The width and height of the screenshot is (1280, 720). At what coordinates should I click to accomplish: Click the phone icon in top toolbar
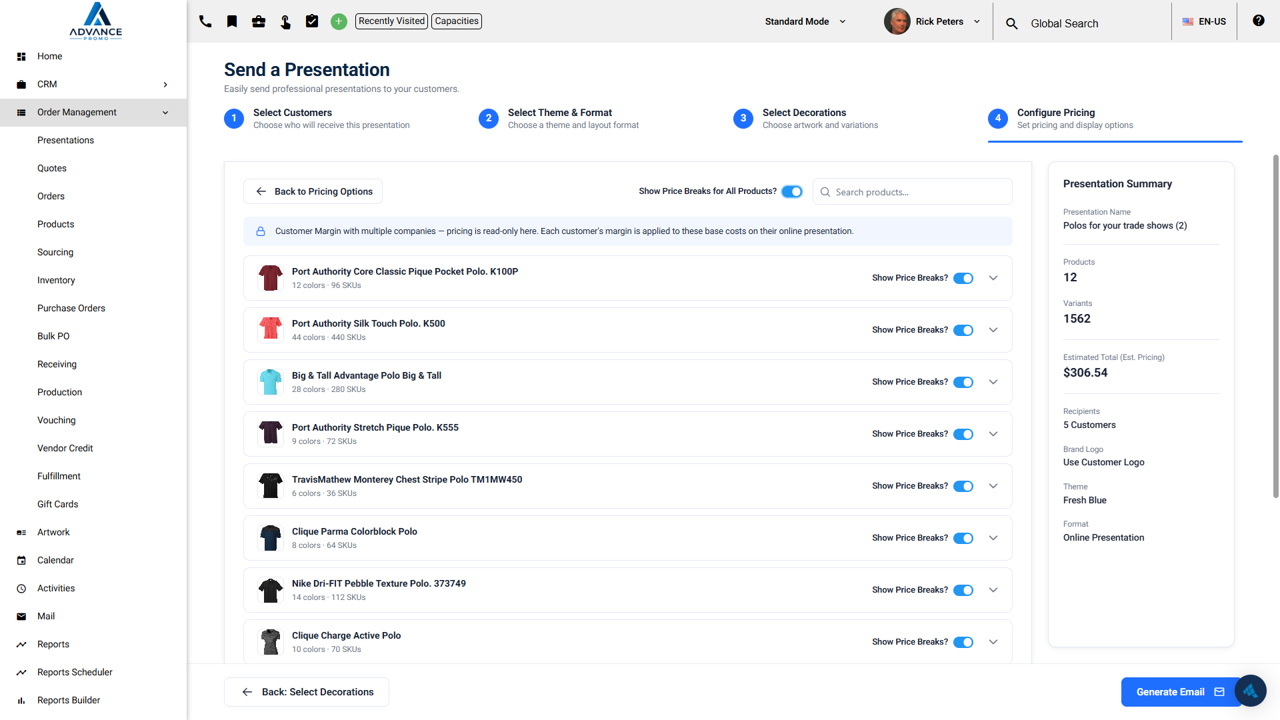[205, 21]
